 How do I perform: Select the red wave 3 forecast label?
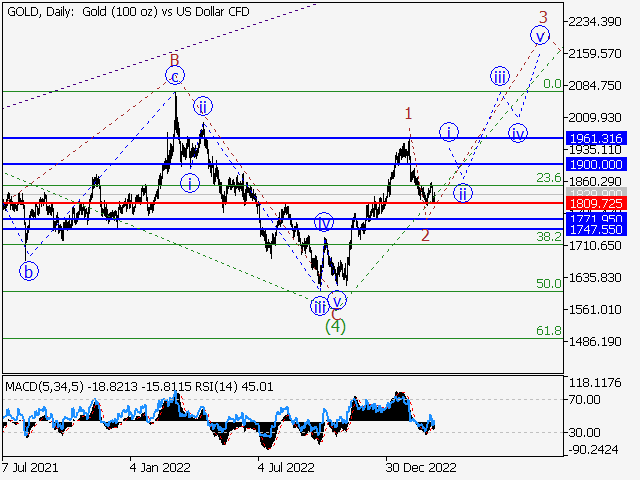[x=543, y=17]
